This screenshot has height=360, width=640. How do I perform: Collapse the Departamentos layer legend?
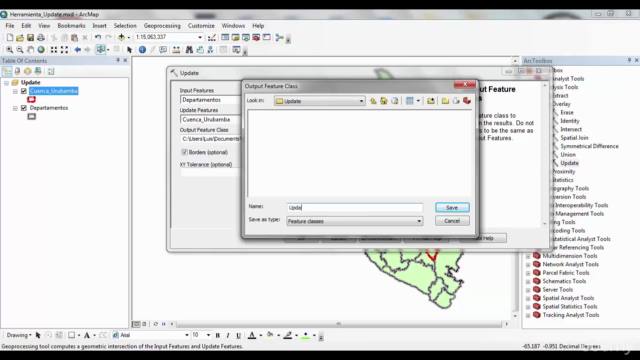(15, 108)
